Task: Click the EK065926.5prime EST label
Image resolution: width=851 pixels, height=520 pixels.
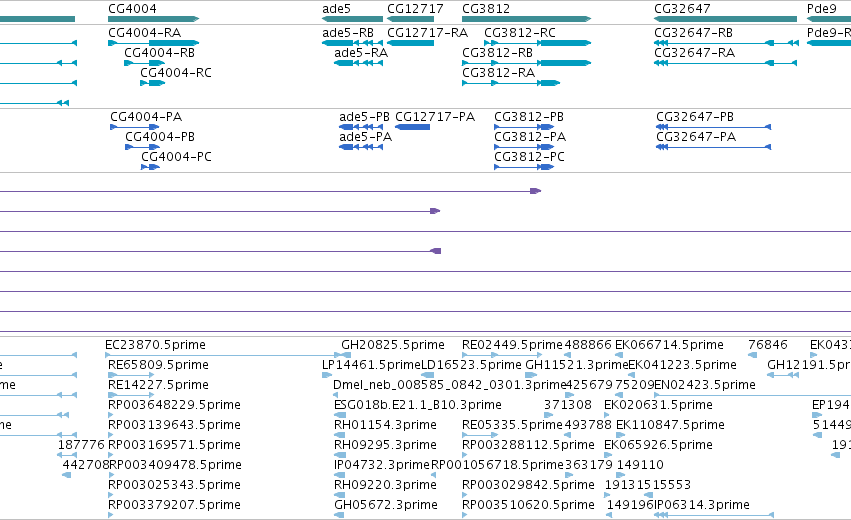Action: tap(658, 445)
